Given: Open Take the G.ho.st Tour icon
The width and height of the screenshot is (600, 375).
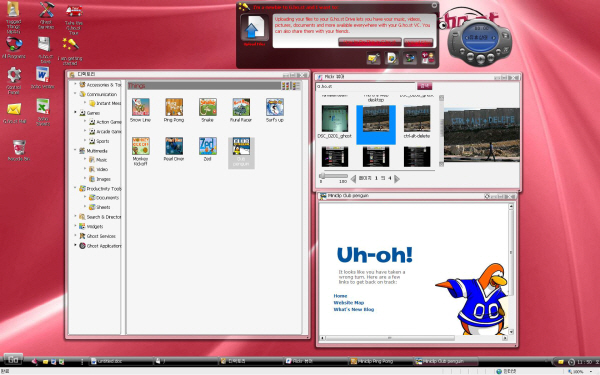Looking at the screenshot, I should point(73,11).
